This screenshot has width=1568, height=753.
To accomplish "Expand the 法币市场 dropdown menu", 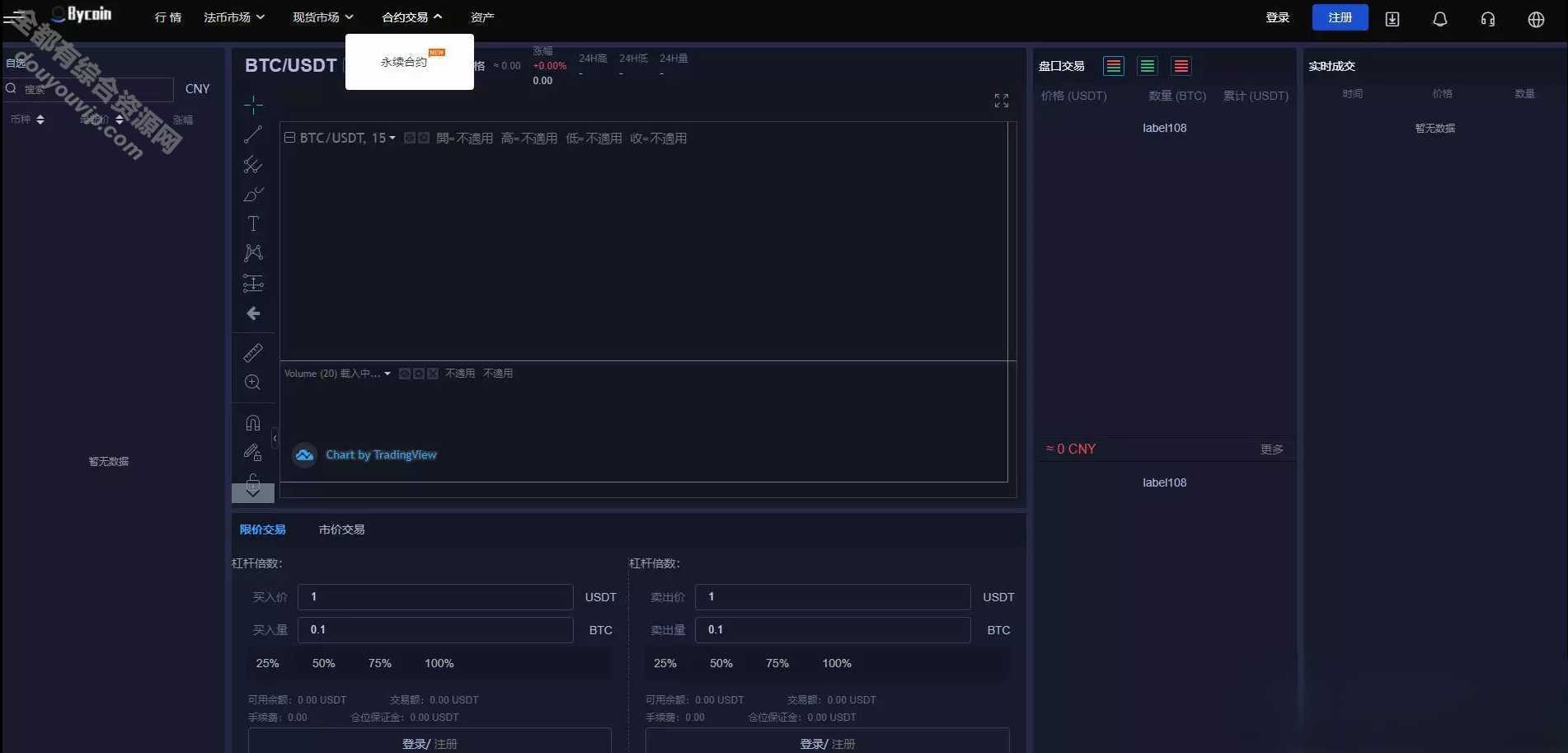I will [x=234, y=17].
